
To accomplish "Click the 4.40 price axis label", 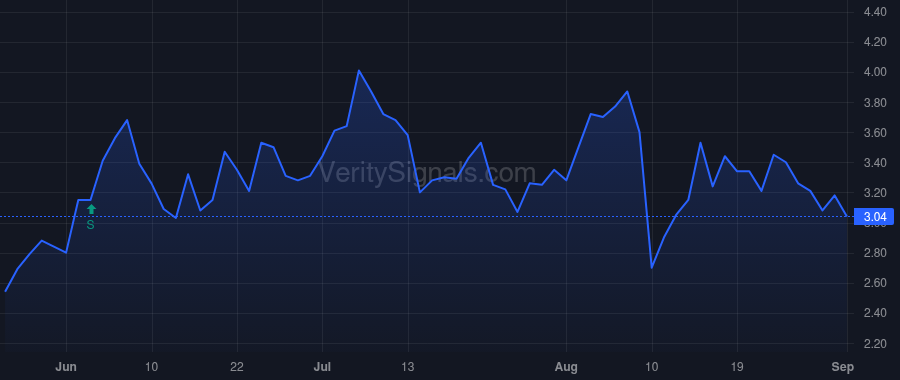I will [875, 12].
